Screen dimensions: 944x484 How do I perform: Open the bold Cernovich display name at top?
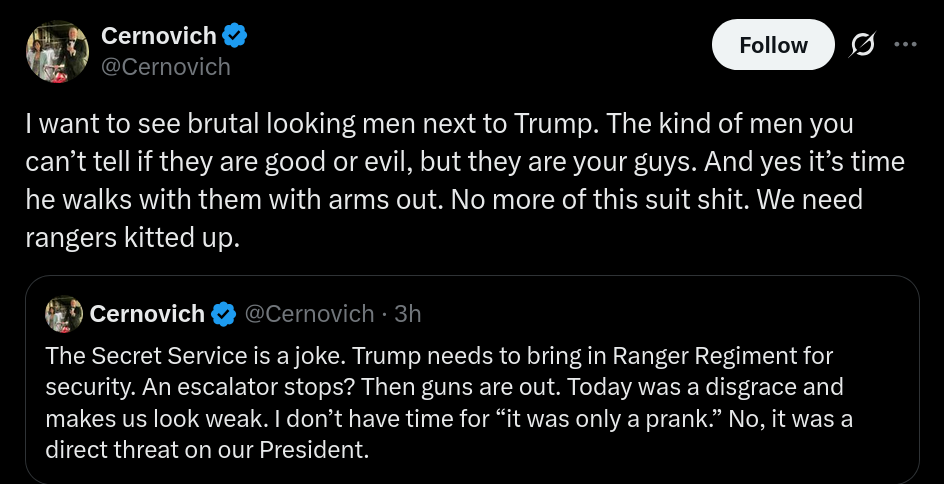(x=159, y=36)
